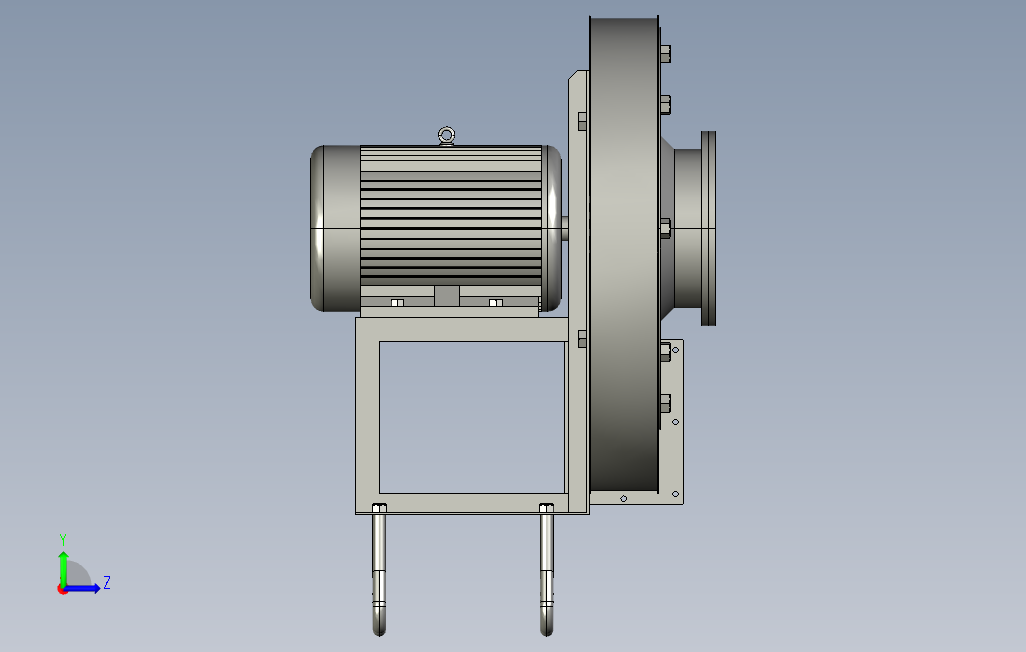Click the left anchor bolt under the frame
Image resolution: width=1026 pixels, height=652 pixels.
click(x=379, y=570)
